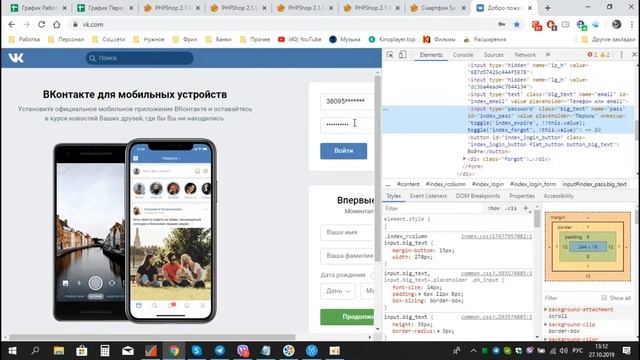Open the Accessibility sidebar tab
Image resolution: width=640 pixels, height=360 pixels.
coord(558,196)
